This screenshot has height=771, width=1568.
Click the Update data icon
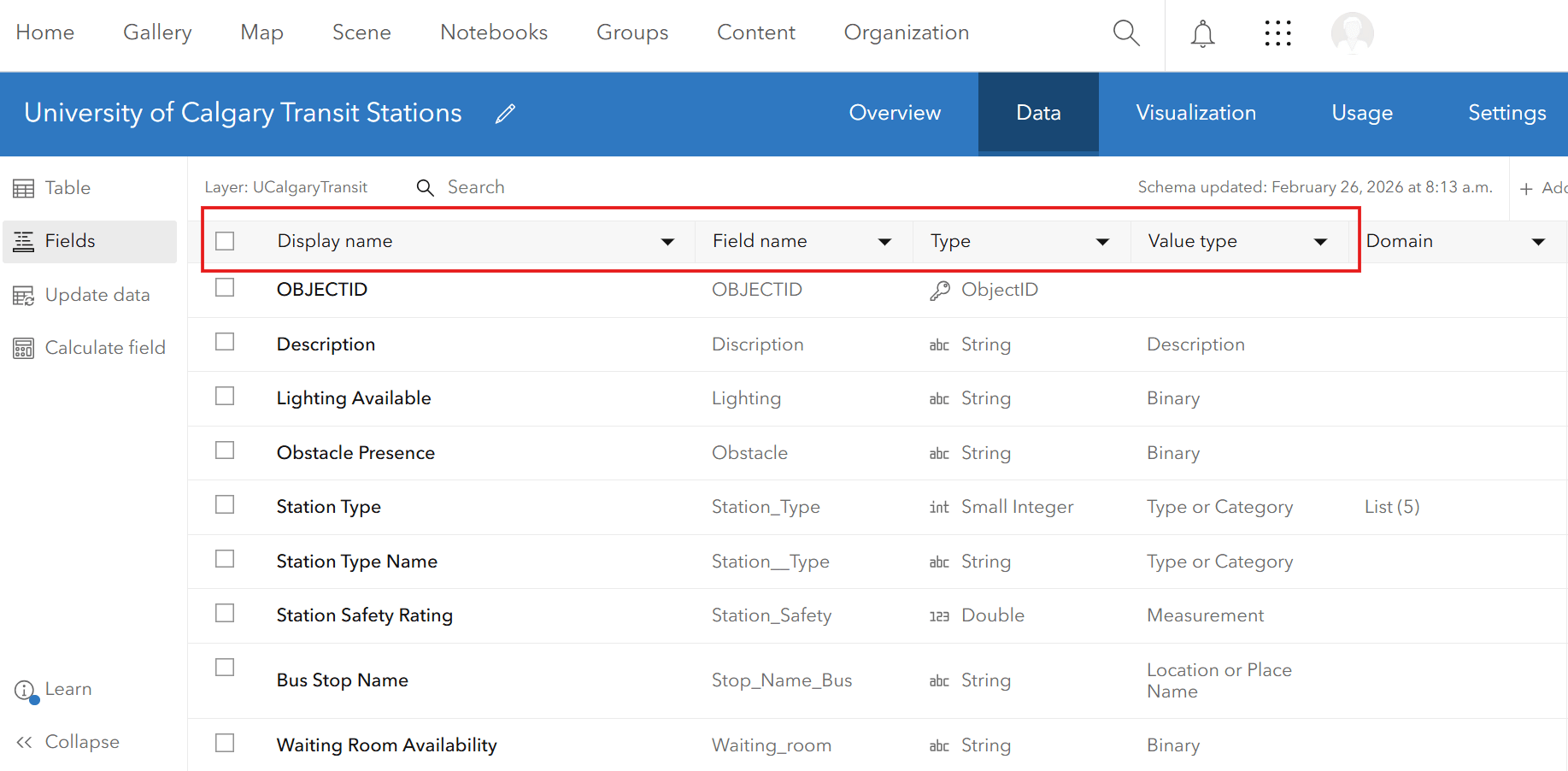pos(24,296)
